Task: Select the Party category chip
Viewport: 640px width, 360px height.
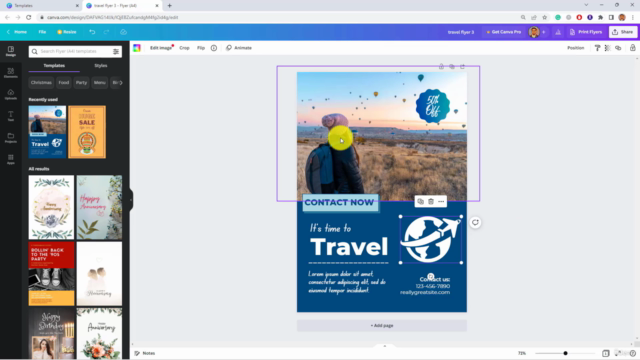Action: tap(81, 82)
